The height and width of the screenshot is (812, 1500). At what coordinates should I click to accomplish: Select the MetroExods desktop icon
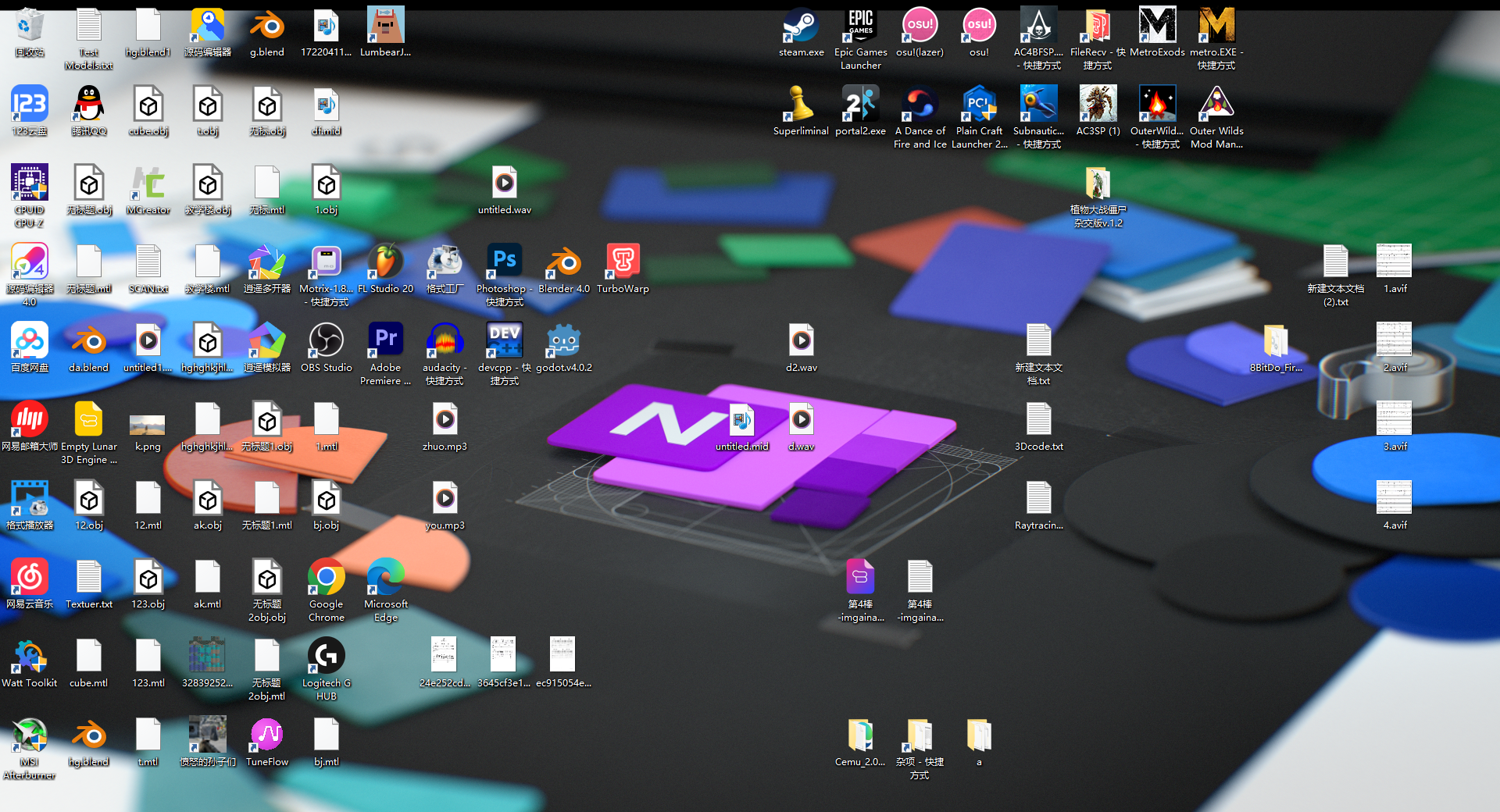[x=1157, y=26]
